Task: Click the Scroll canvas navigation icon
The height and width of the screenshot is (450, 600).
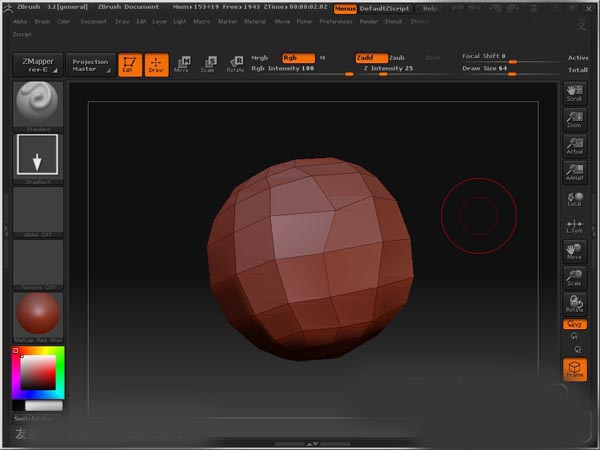Action: click(574, 92)
